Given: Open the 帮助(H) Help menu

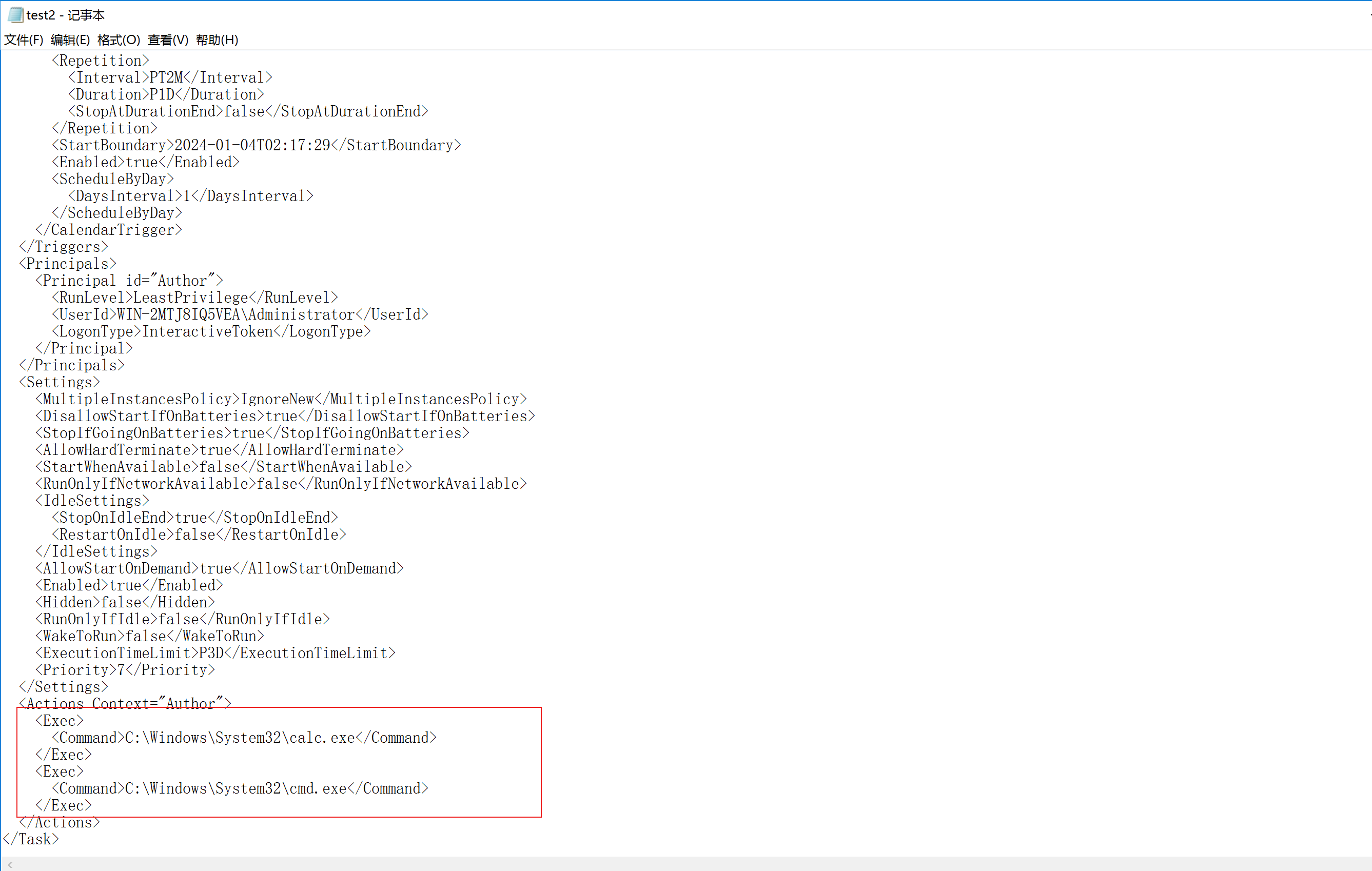Looking at the screenshot, I should point(217,40).
